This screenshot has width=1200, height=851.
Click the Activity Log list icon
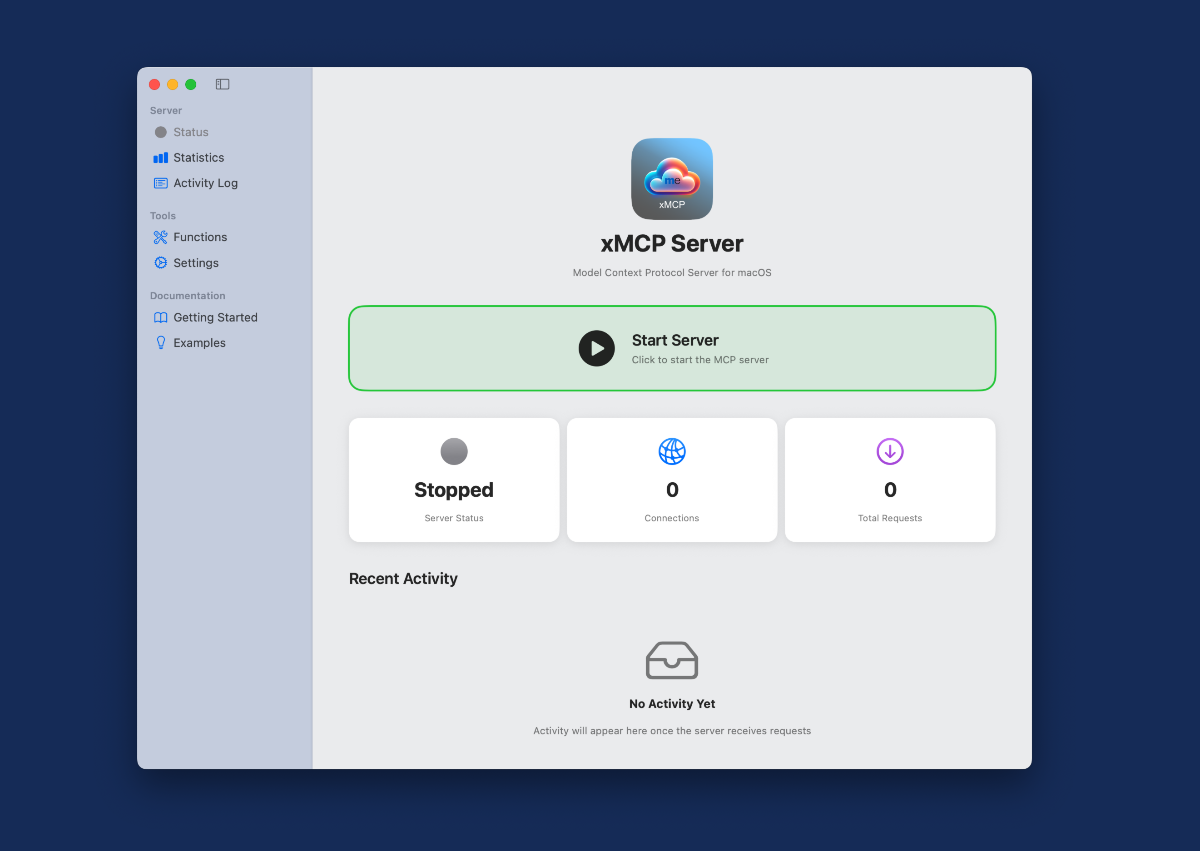160,183
